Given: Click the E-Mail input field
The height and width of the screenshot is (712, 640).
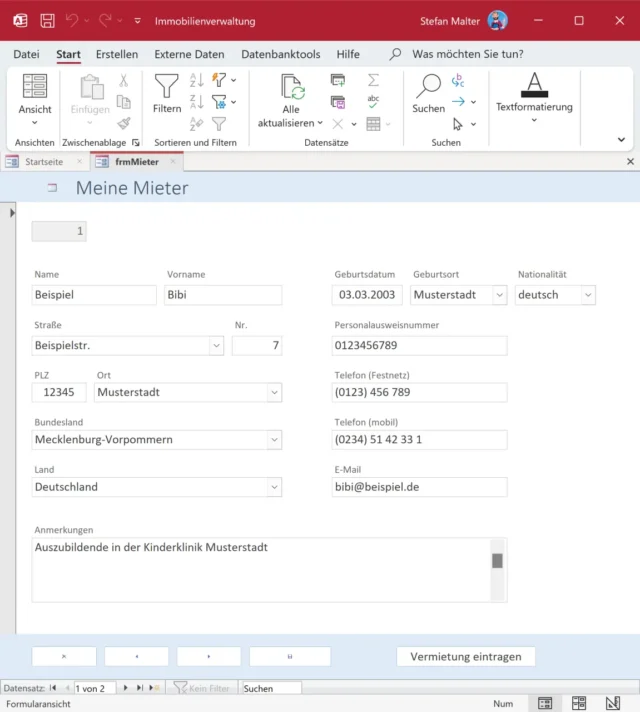Looking at the screenshot, I should (419, 487).
